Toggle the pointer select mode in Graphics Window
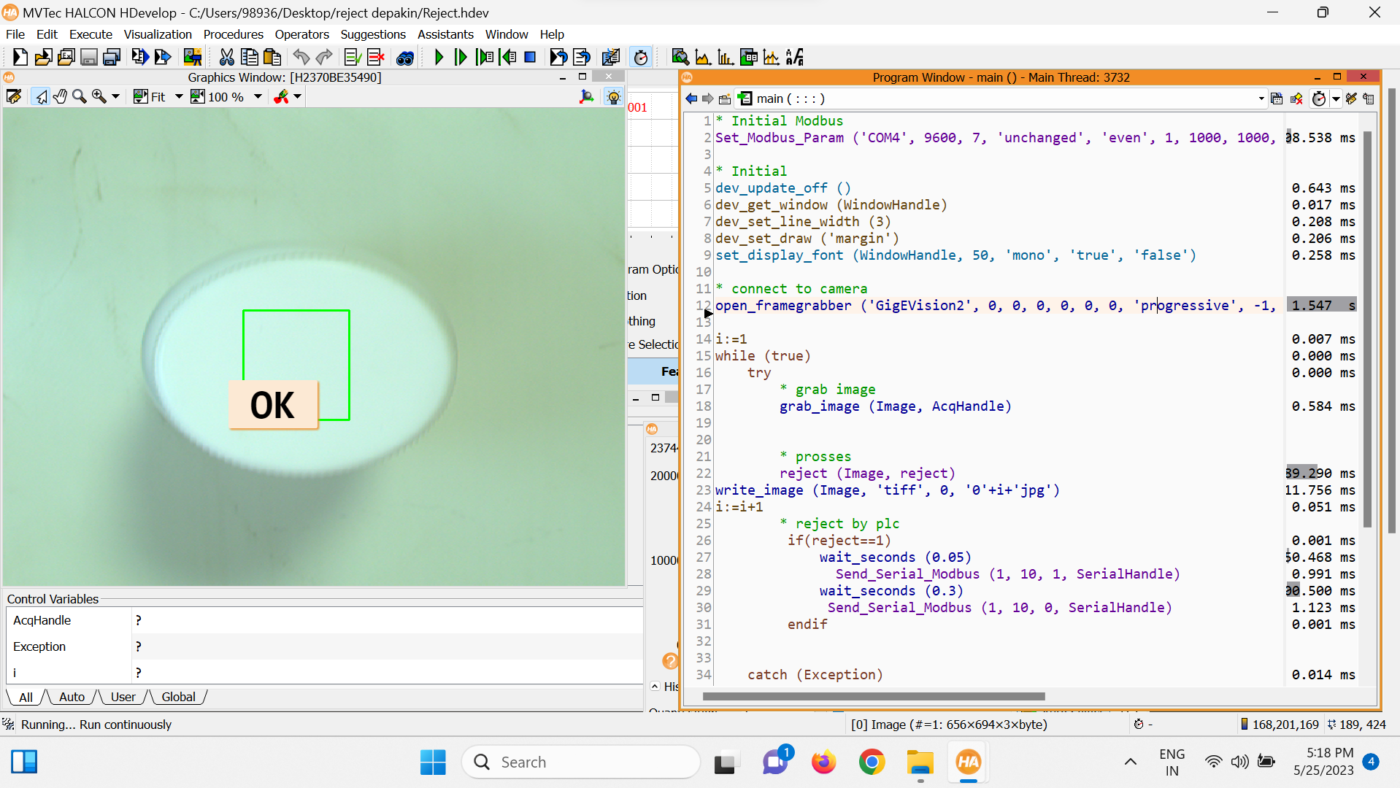The image size is (1400, 788). 41,97
